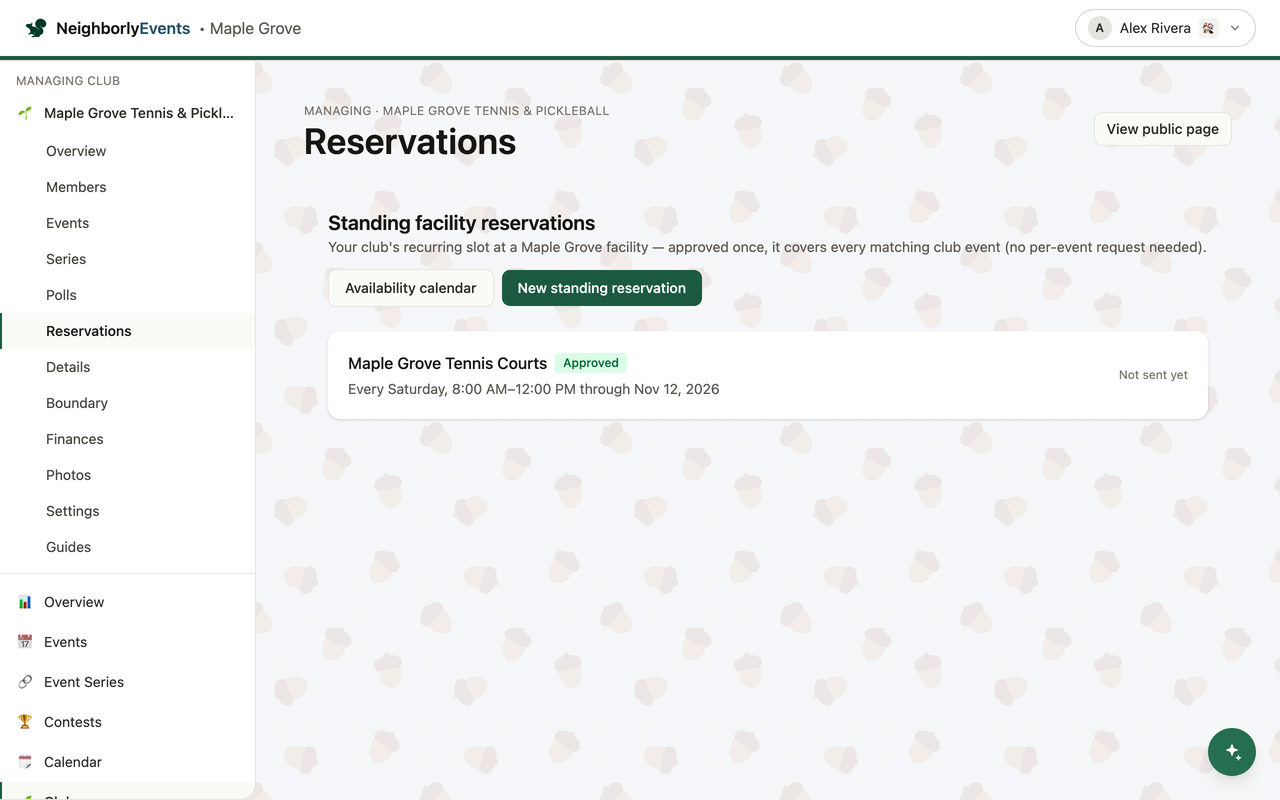Click the View public page button
This screenshot has height=800, width=1280.
click(x=1162, y=129)
